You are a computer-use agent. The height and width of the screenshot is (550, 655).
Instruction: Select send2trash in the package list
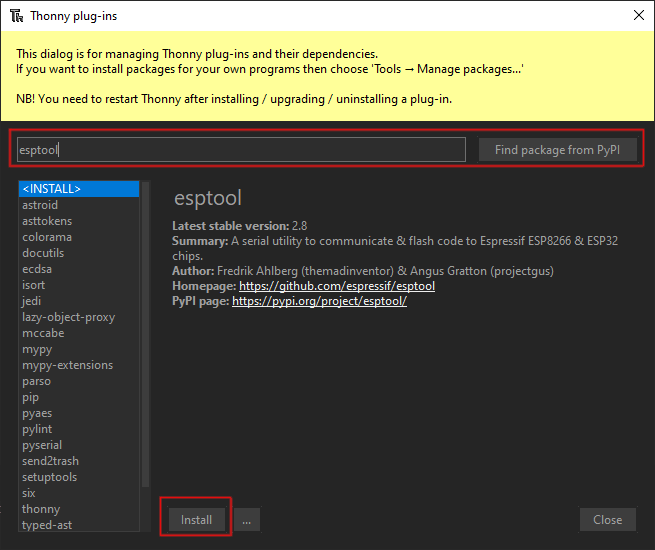pos(79,461)
